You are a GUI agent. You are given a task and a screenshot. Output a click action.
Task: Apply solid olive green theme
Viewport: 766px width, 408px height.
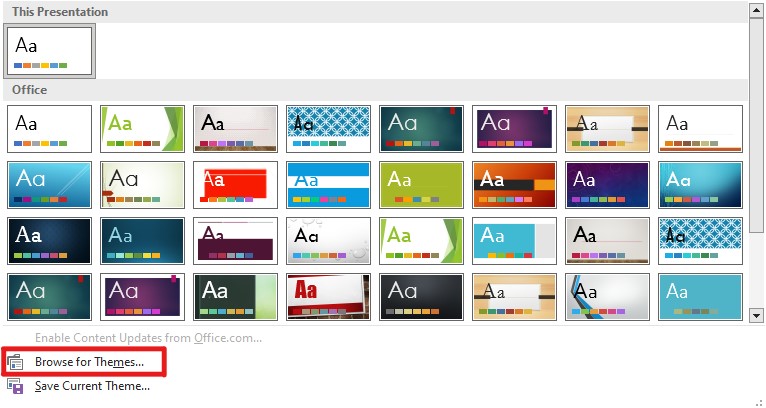click(421, 185)
